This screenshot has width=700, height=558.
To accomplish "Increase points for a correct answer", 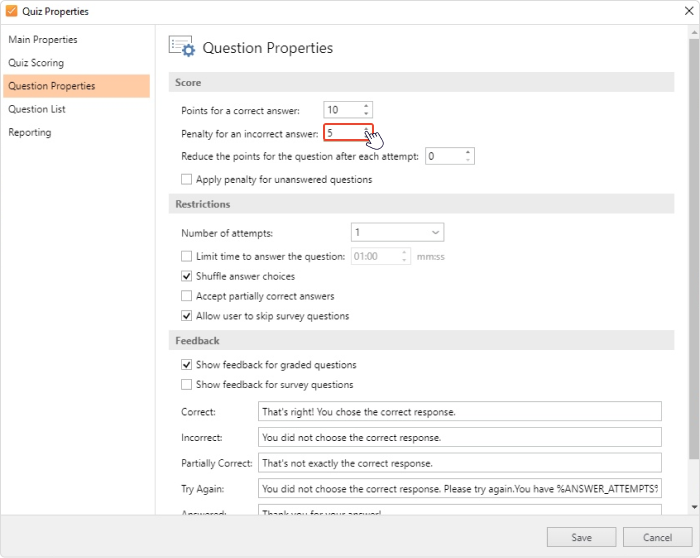I will coord(366,106).
